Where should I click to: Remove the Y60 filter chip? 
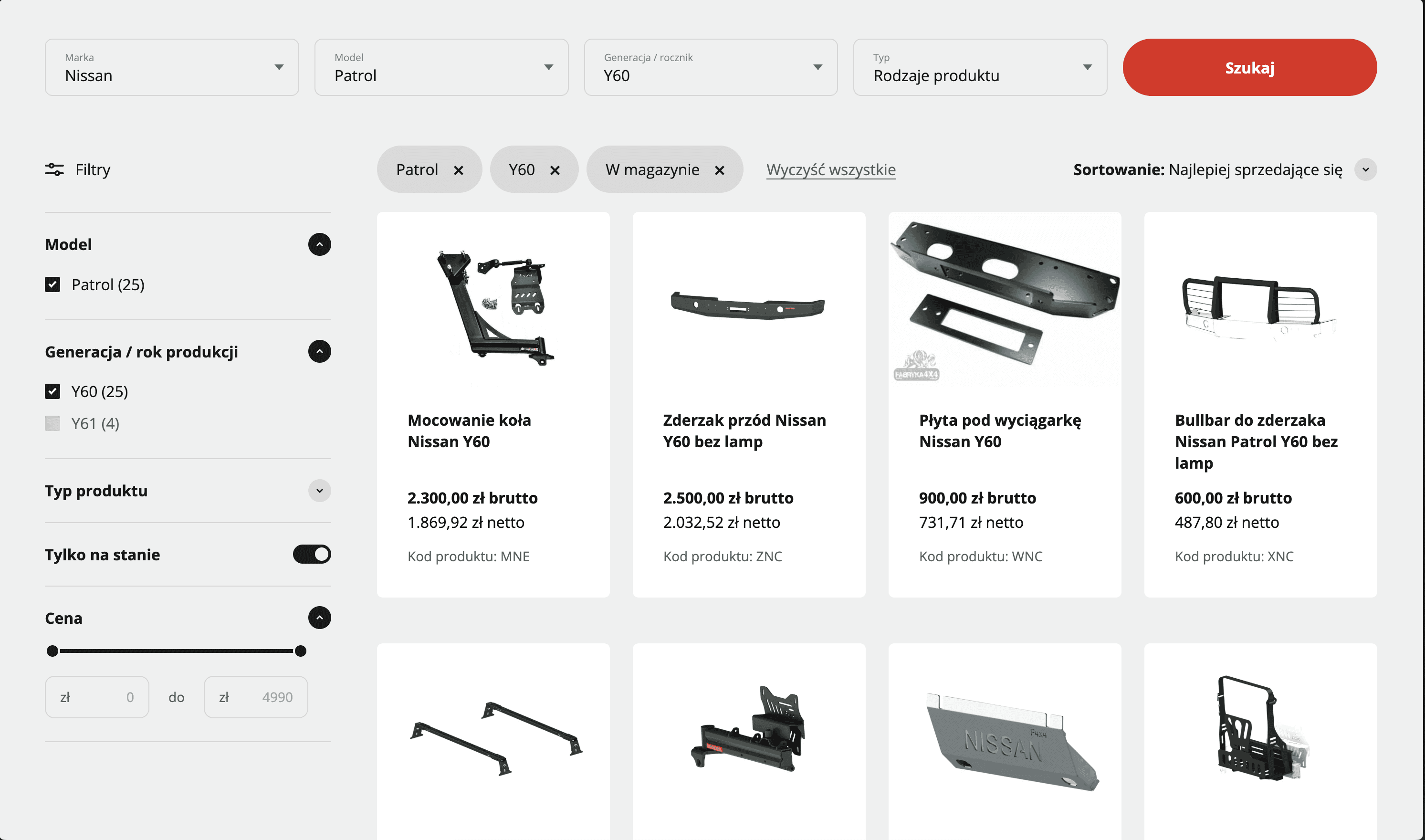pos(555,170)
